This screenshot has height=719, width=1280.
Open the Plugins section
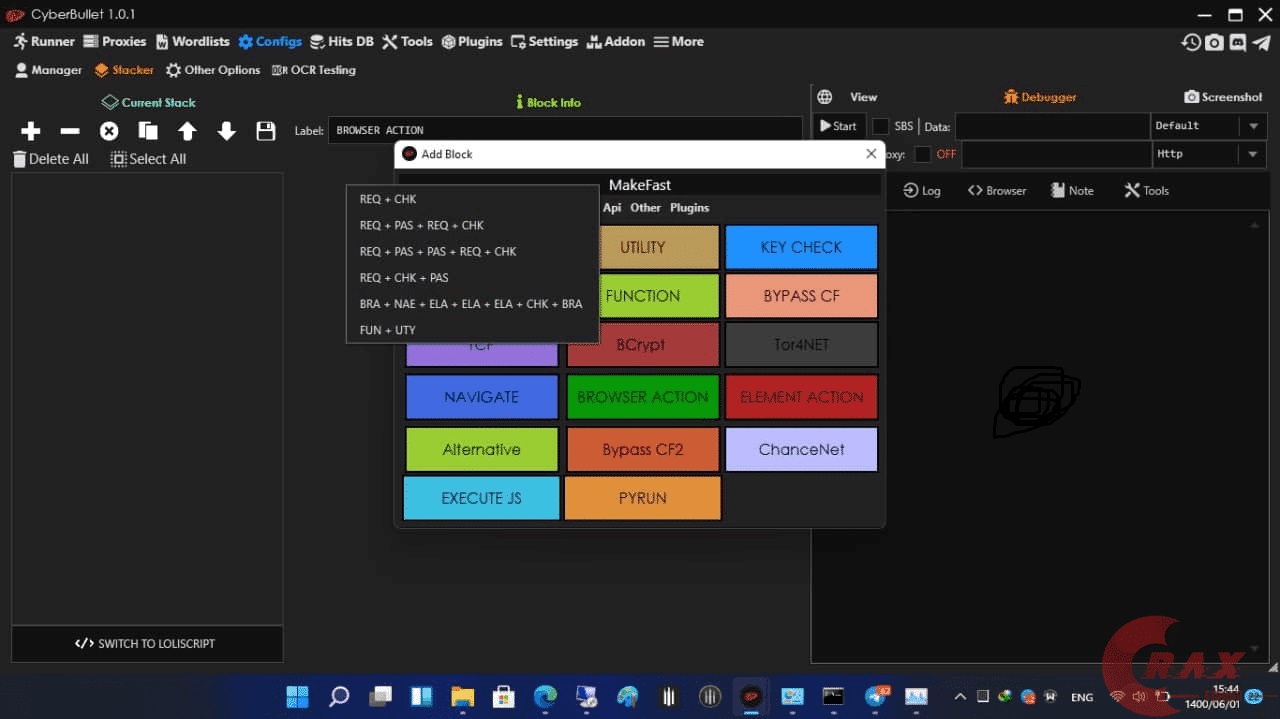coord(472,42)
